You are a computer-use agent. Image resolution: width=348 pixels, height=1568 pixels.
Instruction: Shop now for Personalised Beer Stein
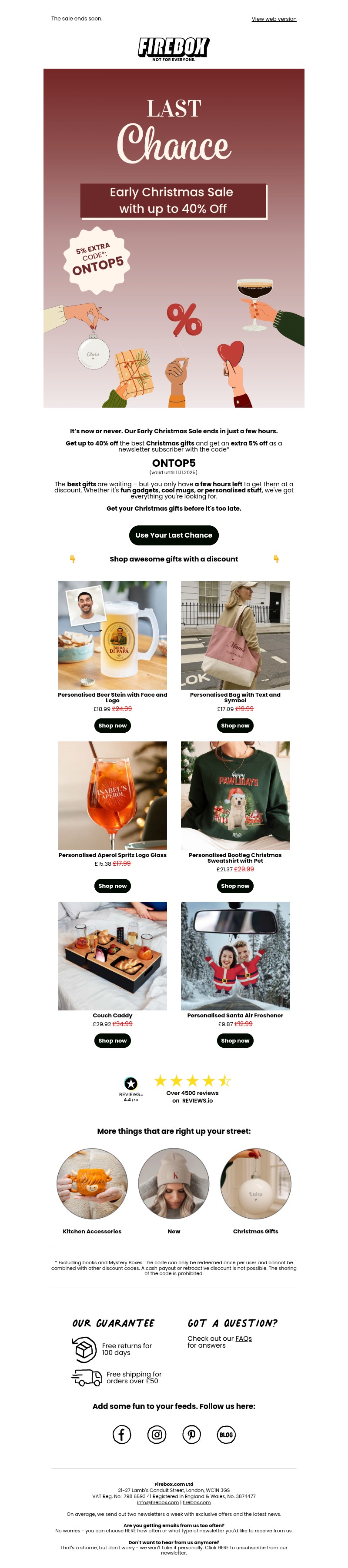(x=113, y=726)
